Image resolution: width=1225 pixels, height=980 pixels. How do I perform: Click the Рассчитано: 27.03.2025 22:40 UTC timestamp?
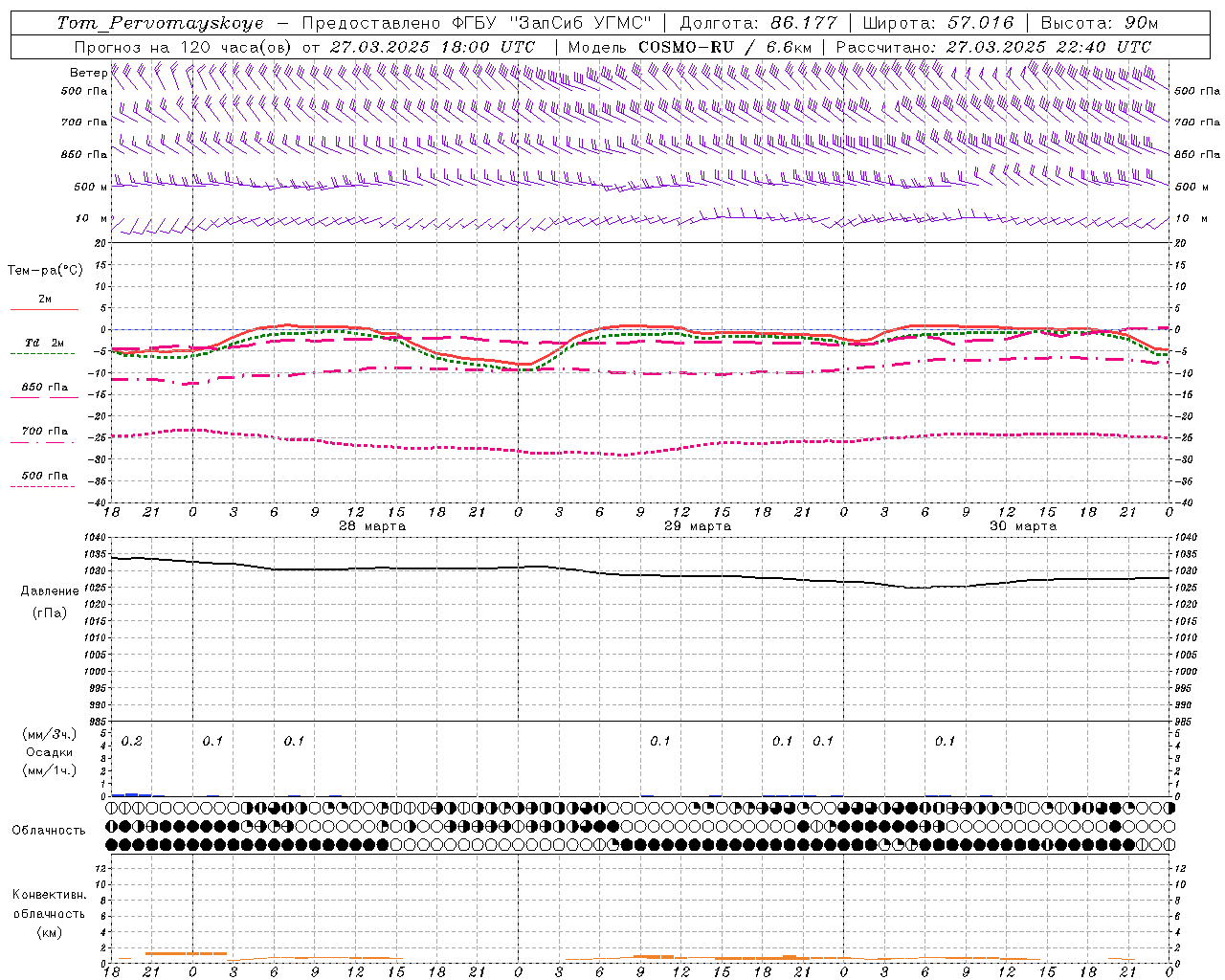(993, 47)
